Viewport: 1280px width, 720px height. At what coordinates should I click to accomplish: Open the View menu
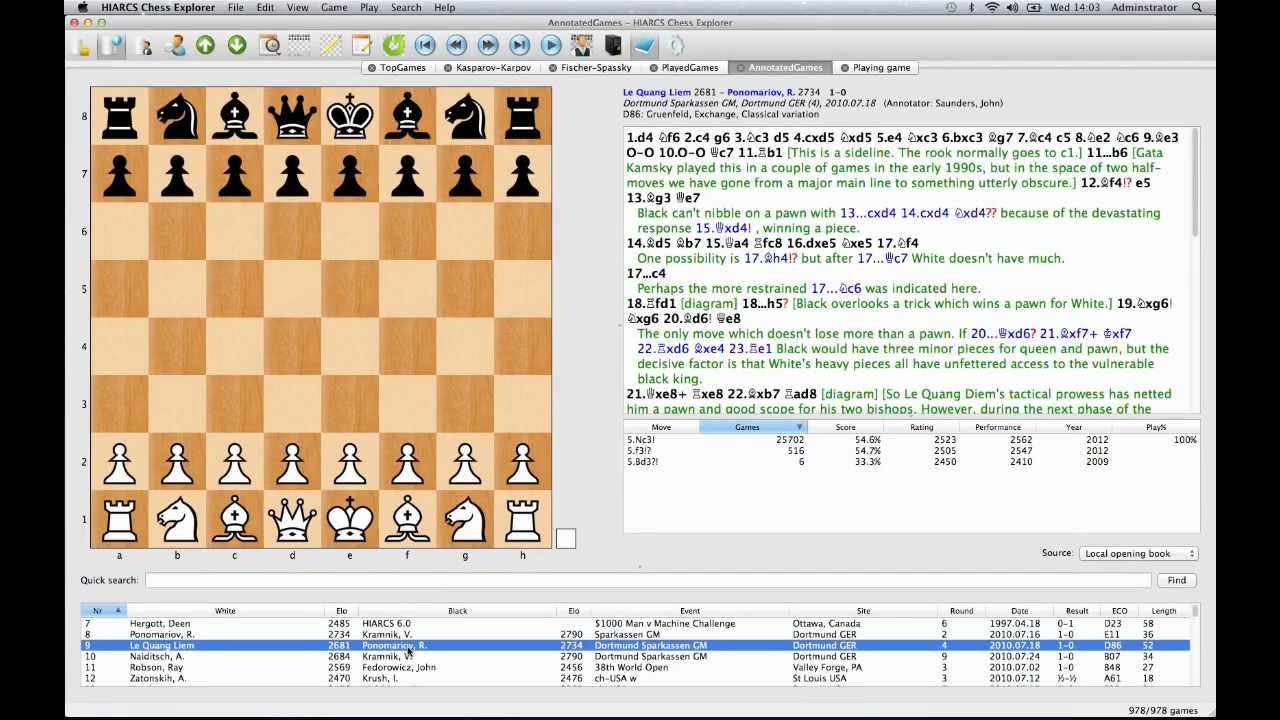coord(298,7)
